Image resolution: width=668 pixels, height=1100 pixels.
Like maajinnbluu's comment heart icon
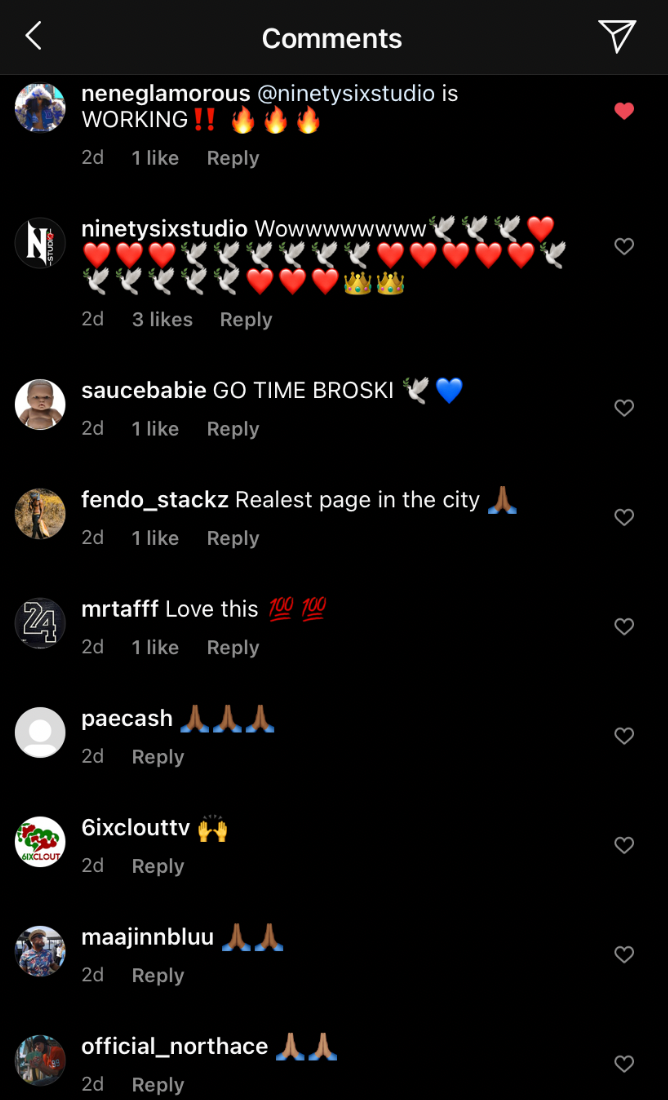tap(624, 955)
